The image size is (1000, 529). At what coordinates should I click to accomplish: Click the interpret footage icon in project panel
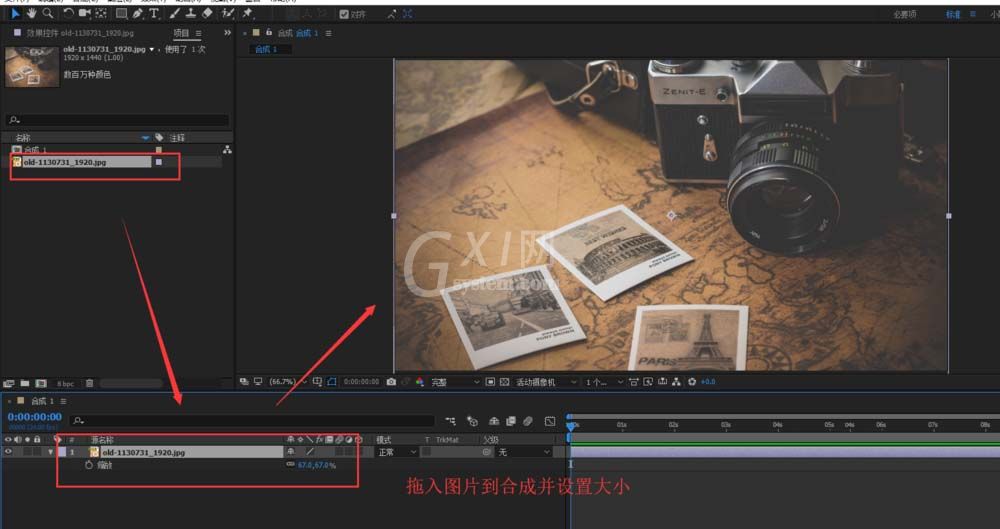9,384
